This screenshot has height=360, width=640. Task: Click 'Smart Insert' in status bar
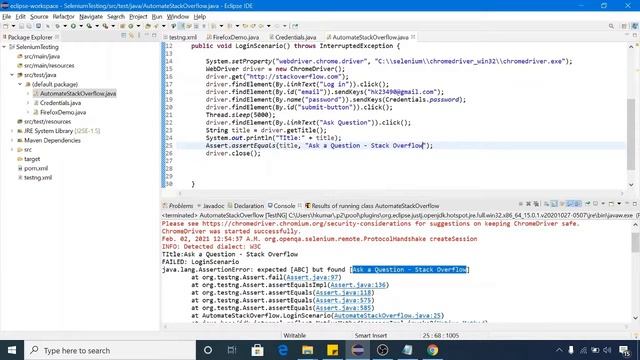click(x=371, y=336)
